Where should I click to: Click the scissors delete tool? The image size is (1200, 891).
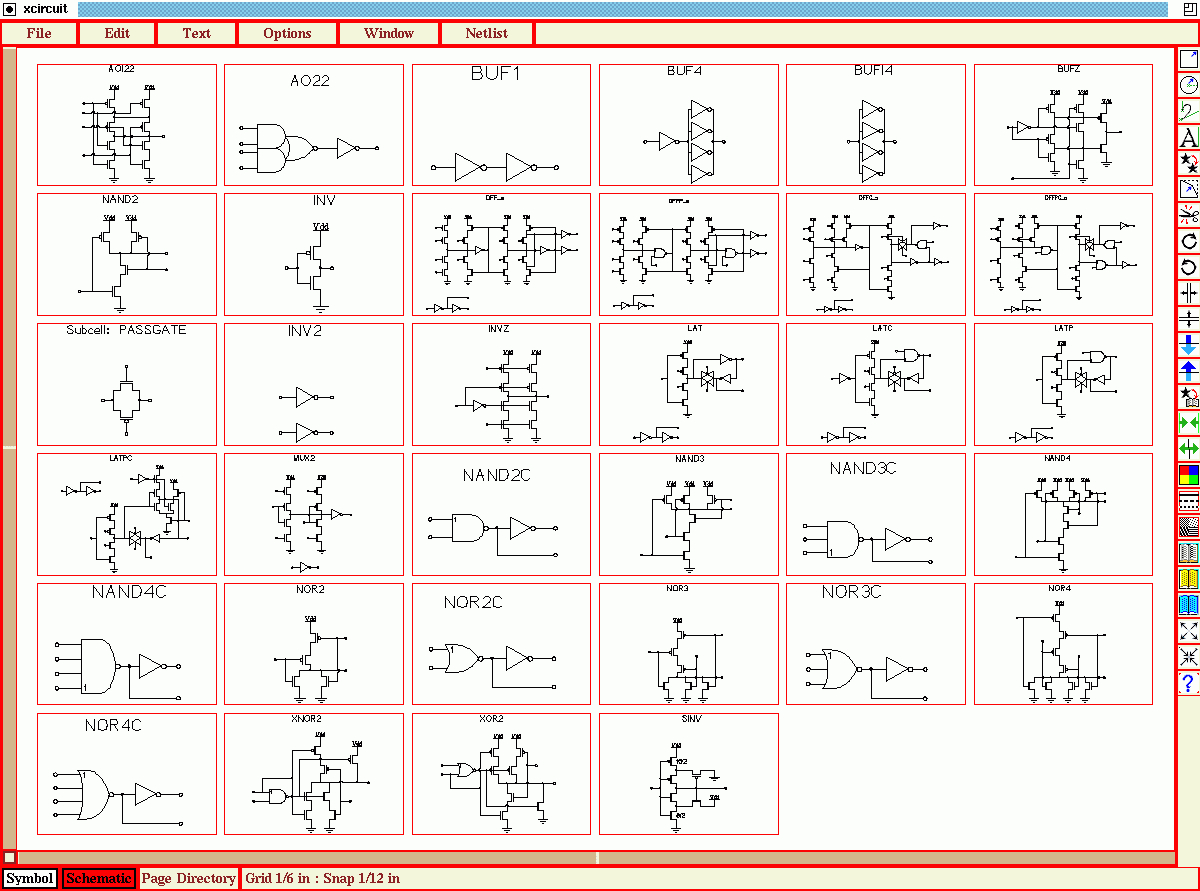[1188, 215]
